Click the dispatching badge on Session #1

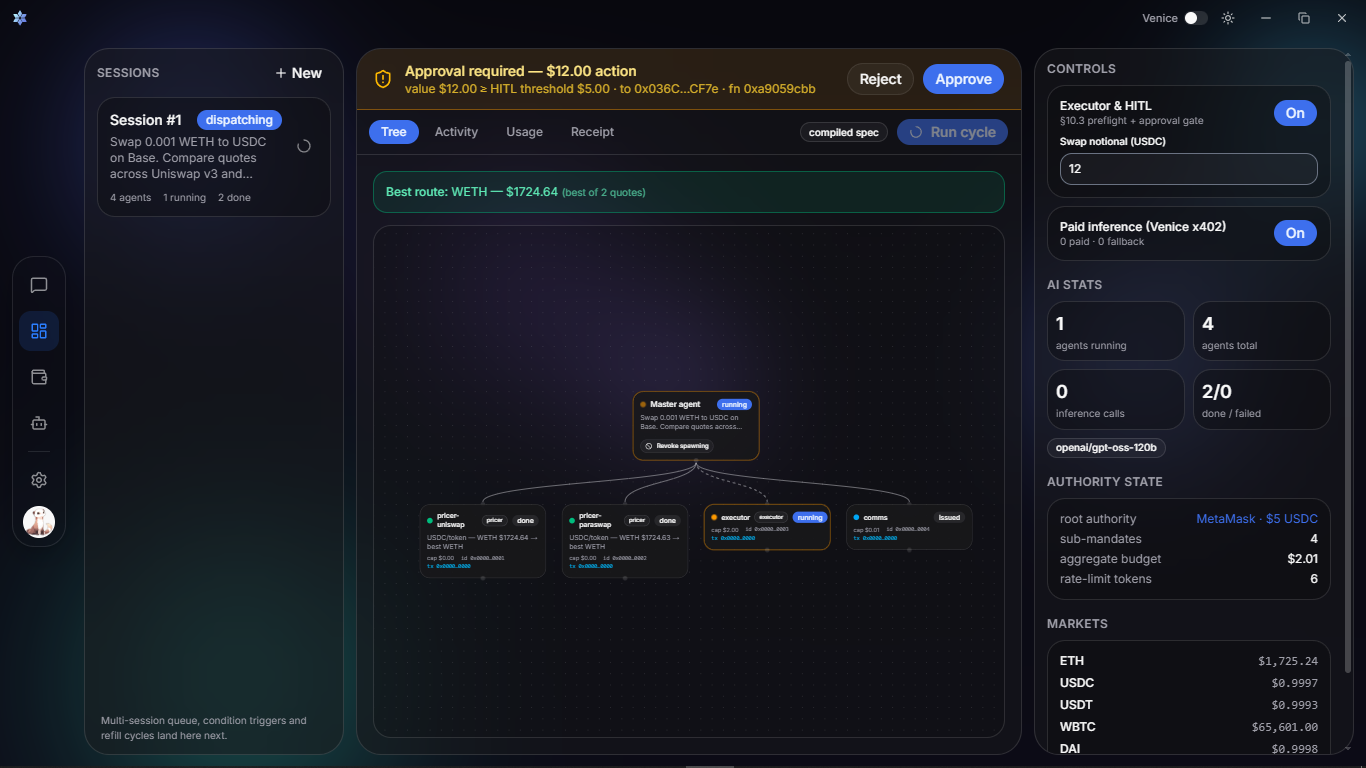pyautogui.click(x=240, y=120)
